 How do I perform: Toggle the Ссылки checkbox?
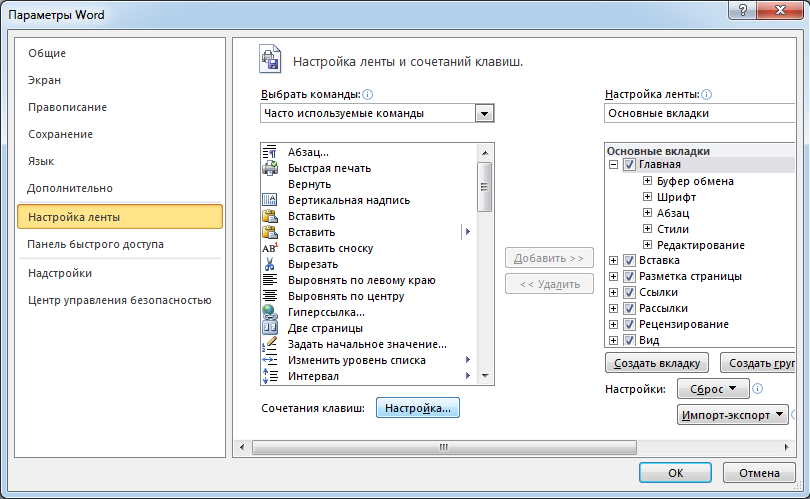[629, 292]
